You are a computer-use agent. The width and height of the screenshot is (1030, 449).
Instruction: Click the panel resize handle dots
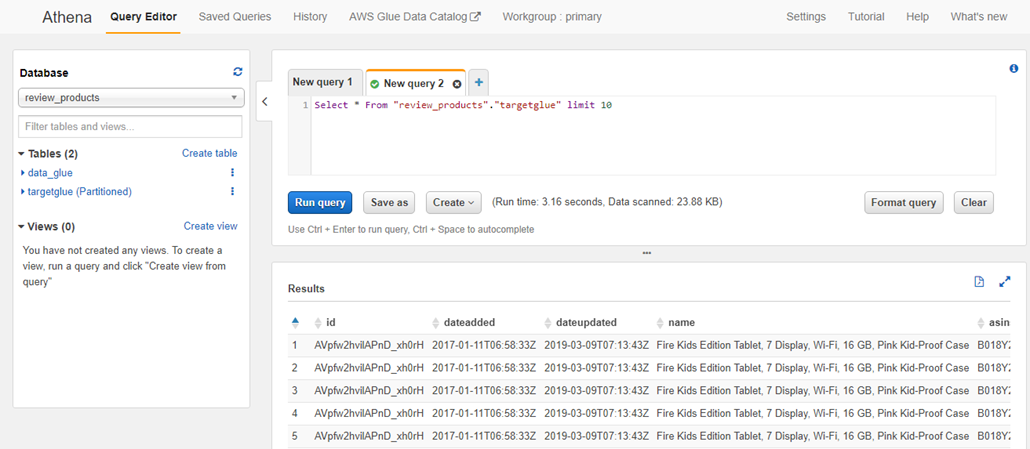point(647,253)
